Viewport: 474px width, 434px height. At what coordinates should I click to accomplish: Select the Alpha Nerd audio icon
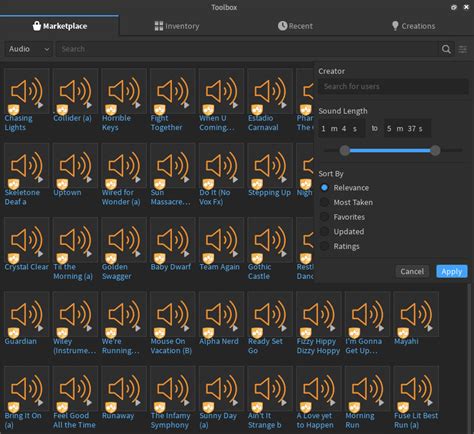coord(221,314)
